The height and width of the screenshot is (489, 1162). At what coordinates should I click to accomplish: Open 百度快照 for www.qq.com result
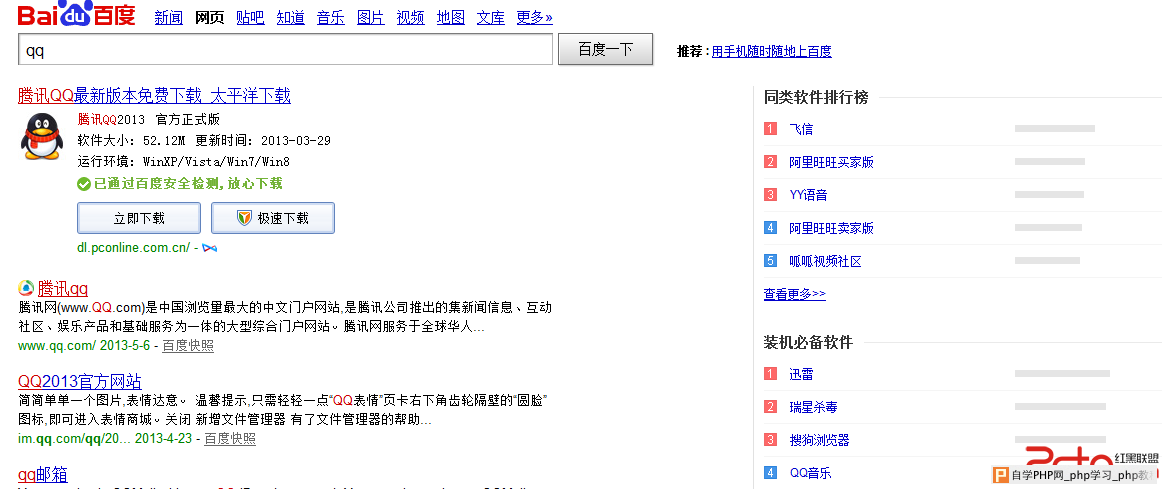click(x=188, y=345)
